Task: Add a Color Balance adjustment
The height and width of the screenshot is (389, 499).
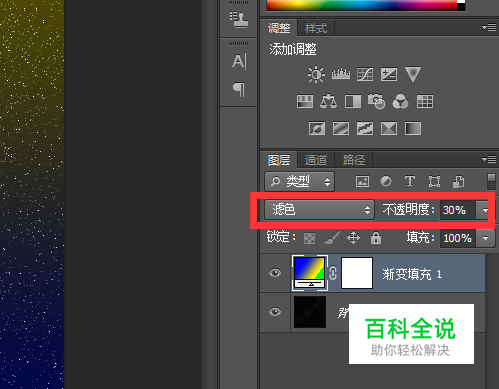Action: click(328, 101)
